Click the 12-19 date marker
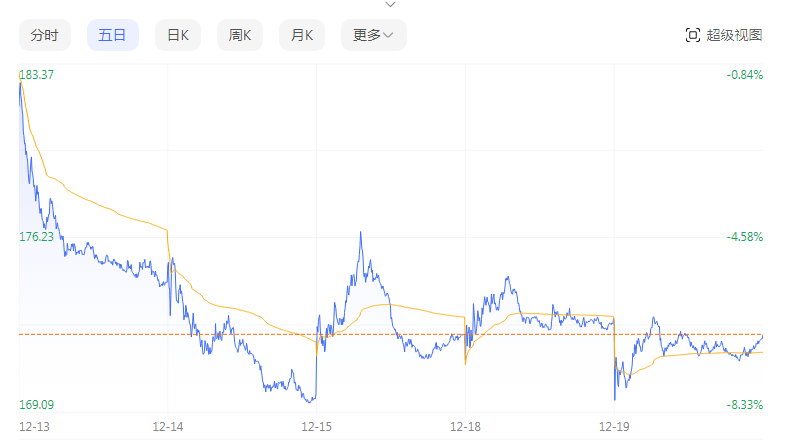Viewport: 787px width, 444px height. click(613, 427)
